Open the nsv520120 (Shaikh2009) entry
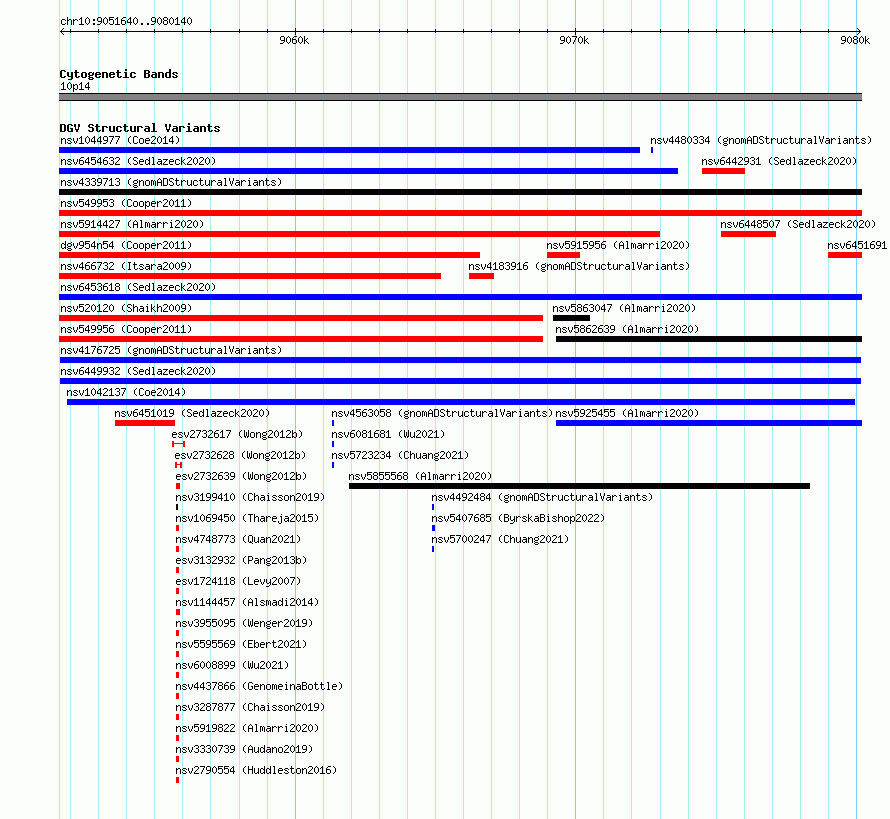890x819 pixels. tap(126, 308)
